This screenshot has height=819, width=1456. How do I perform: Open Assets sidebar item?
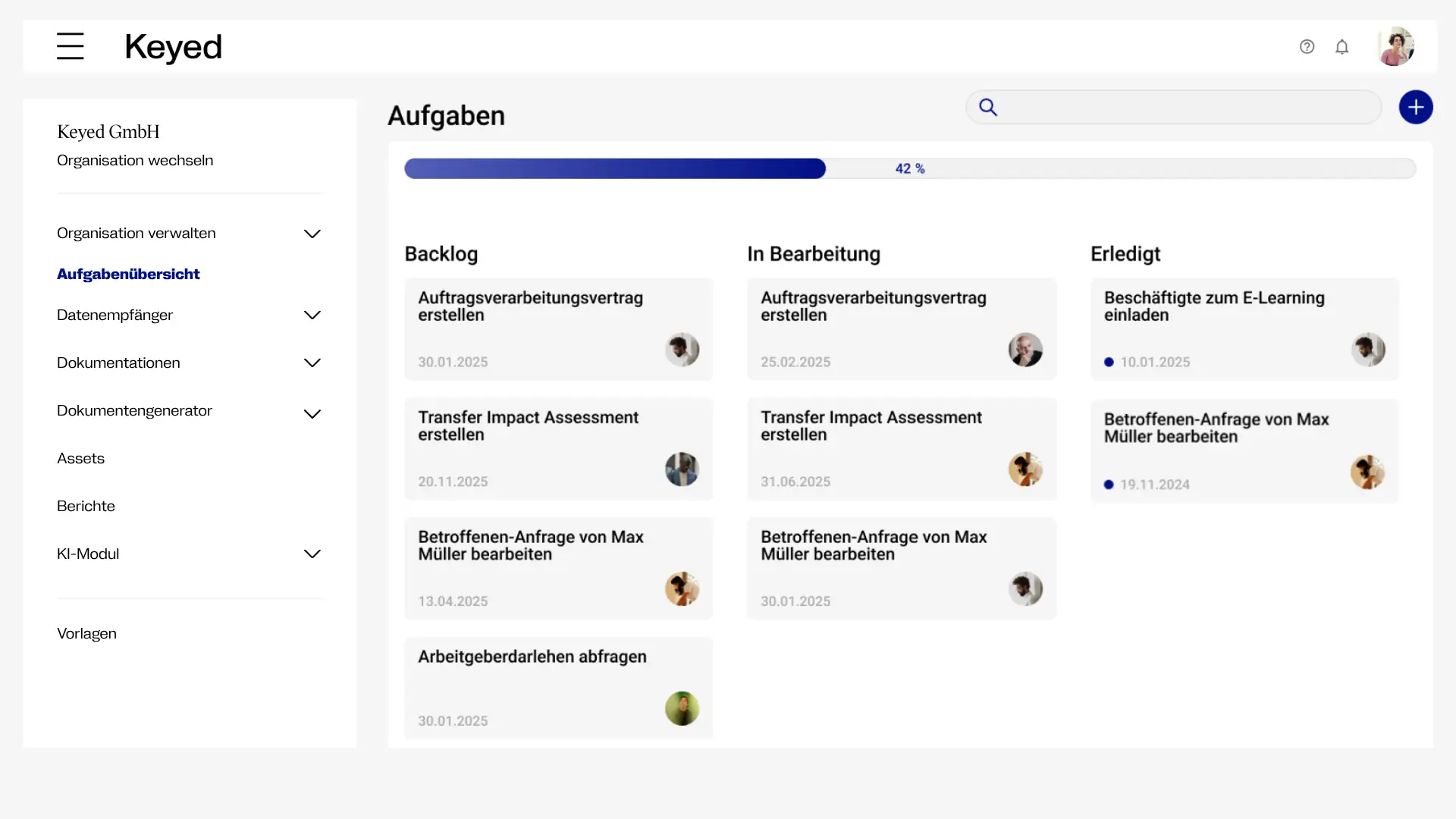click(x=80, y=458)
